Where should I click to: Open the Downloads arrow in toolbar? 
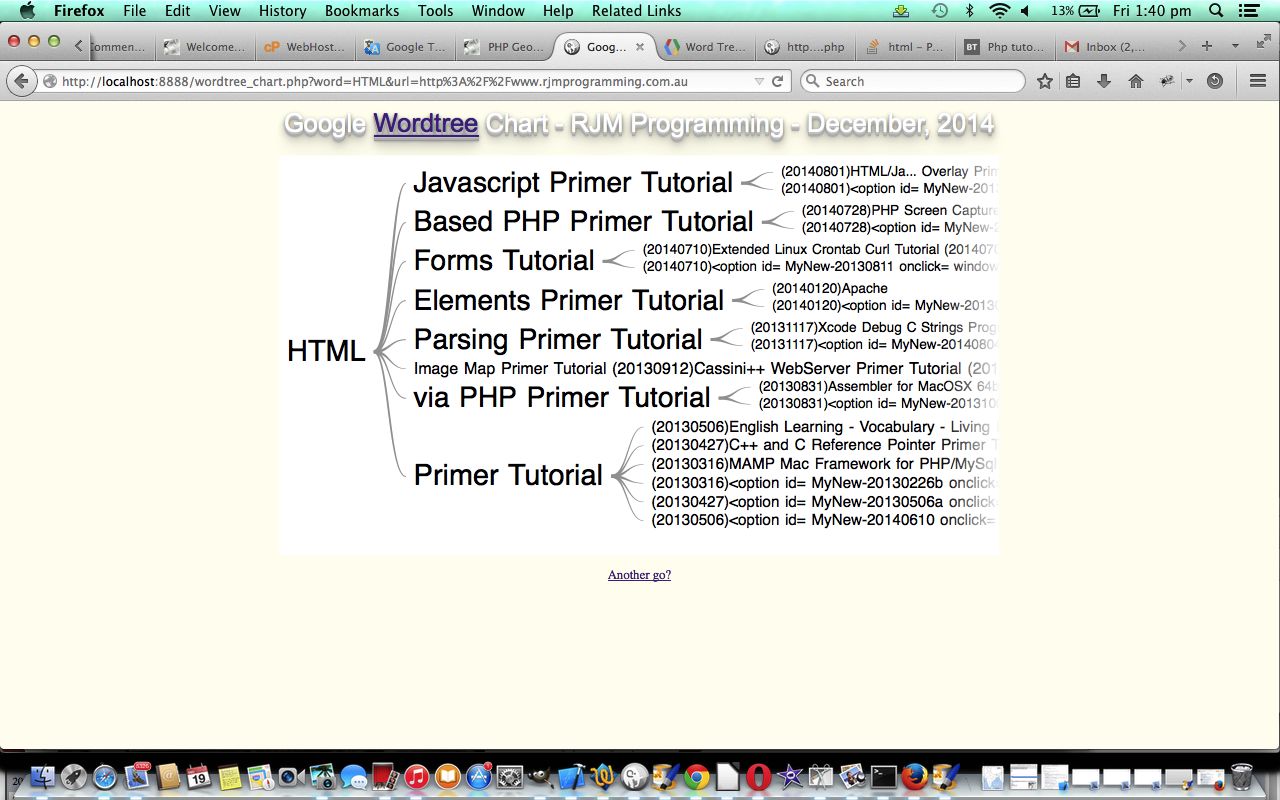(x=1104, y=81)
